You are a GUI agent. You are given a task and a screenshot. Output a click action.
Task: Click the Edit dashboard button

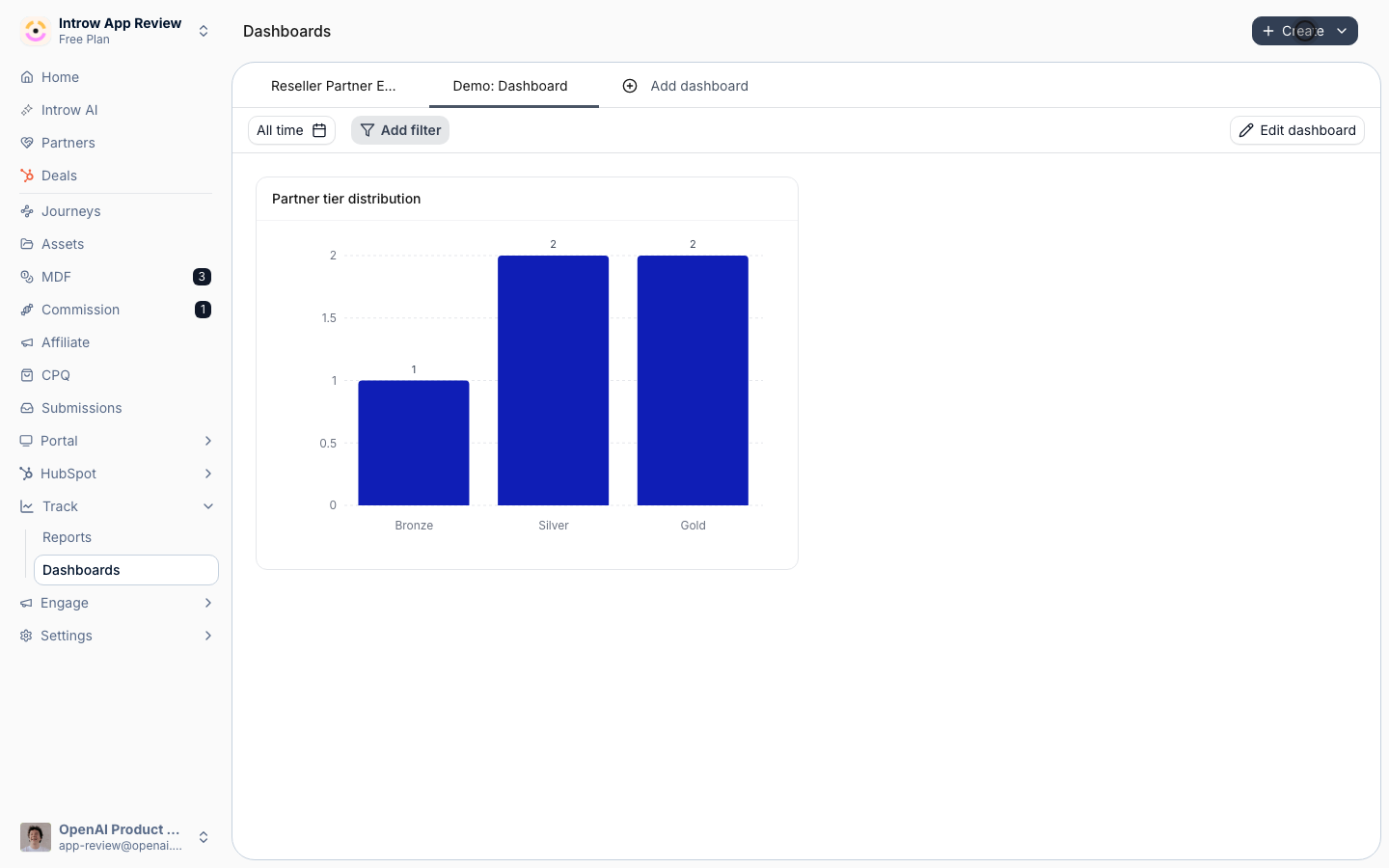point(1297,130)
